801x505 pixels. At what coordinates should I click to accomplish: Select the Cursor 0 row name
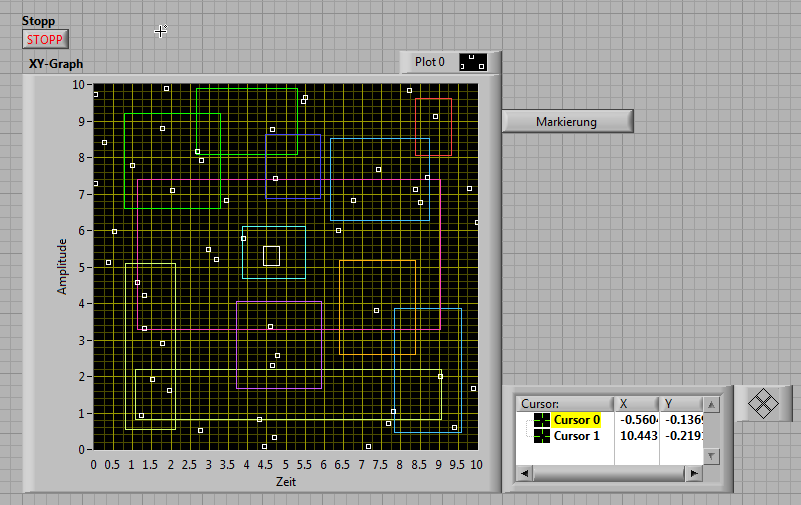(577, 420)
